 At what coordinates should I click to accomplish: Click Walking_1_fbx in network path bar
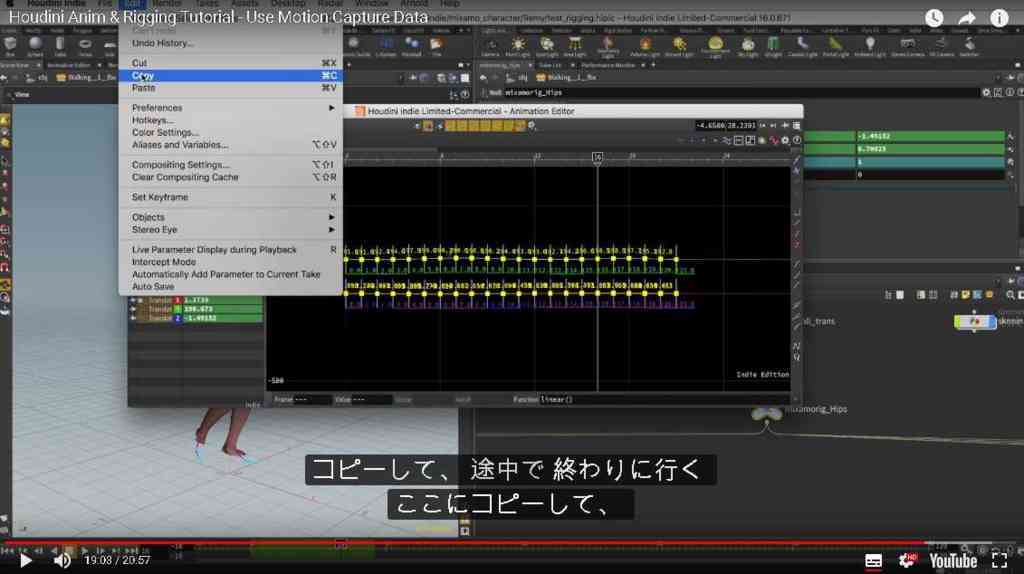pyautogui.click(x=568, y=78)
